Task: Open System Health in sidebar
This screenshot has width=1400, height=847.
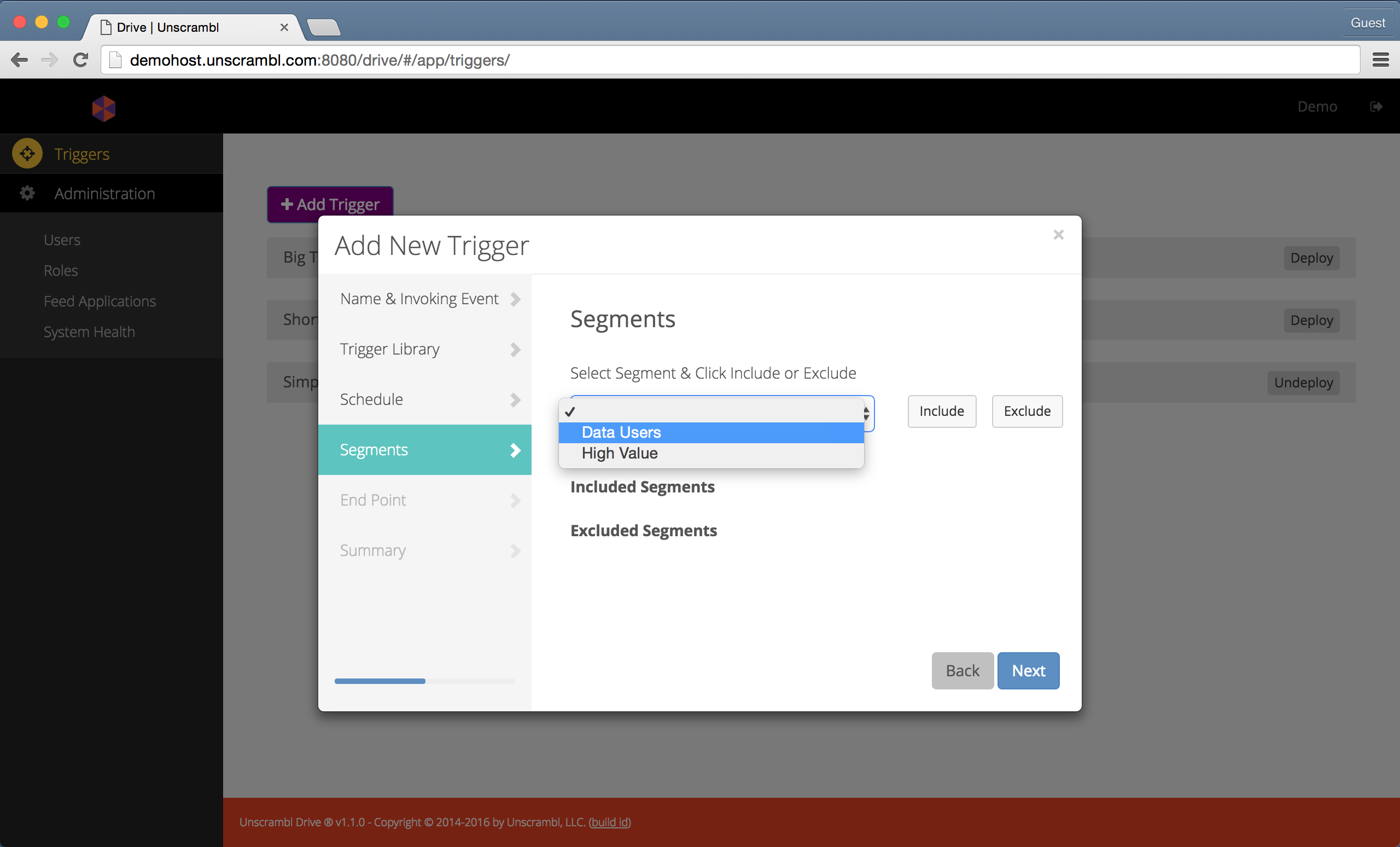Action: pyautogui.click(x=89, y=332)
